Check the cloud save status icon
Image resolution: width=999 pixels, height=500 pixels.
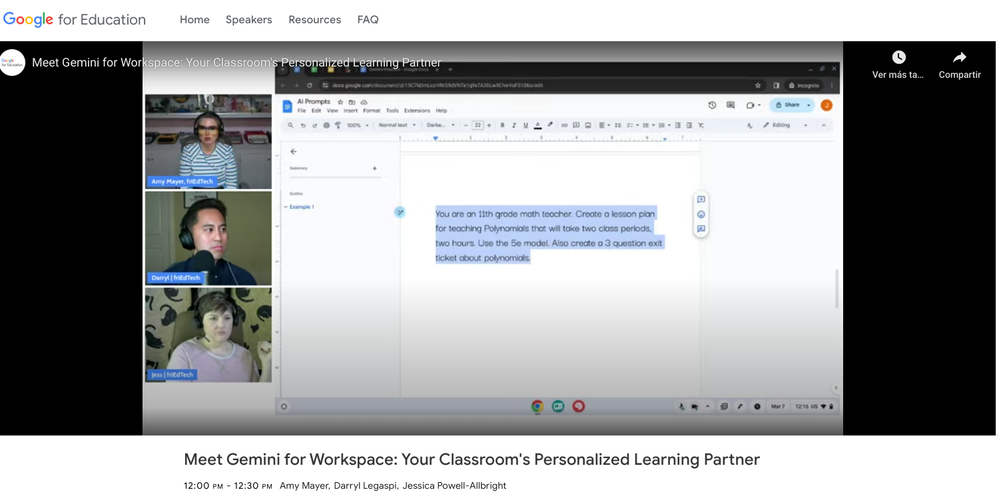(364, 102)
